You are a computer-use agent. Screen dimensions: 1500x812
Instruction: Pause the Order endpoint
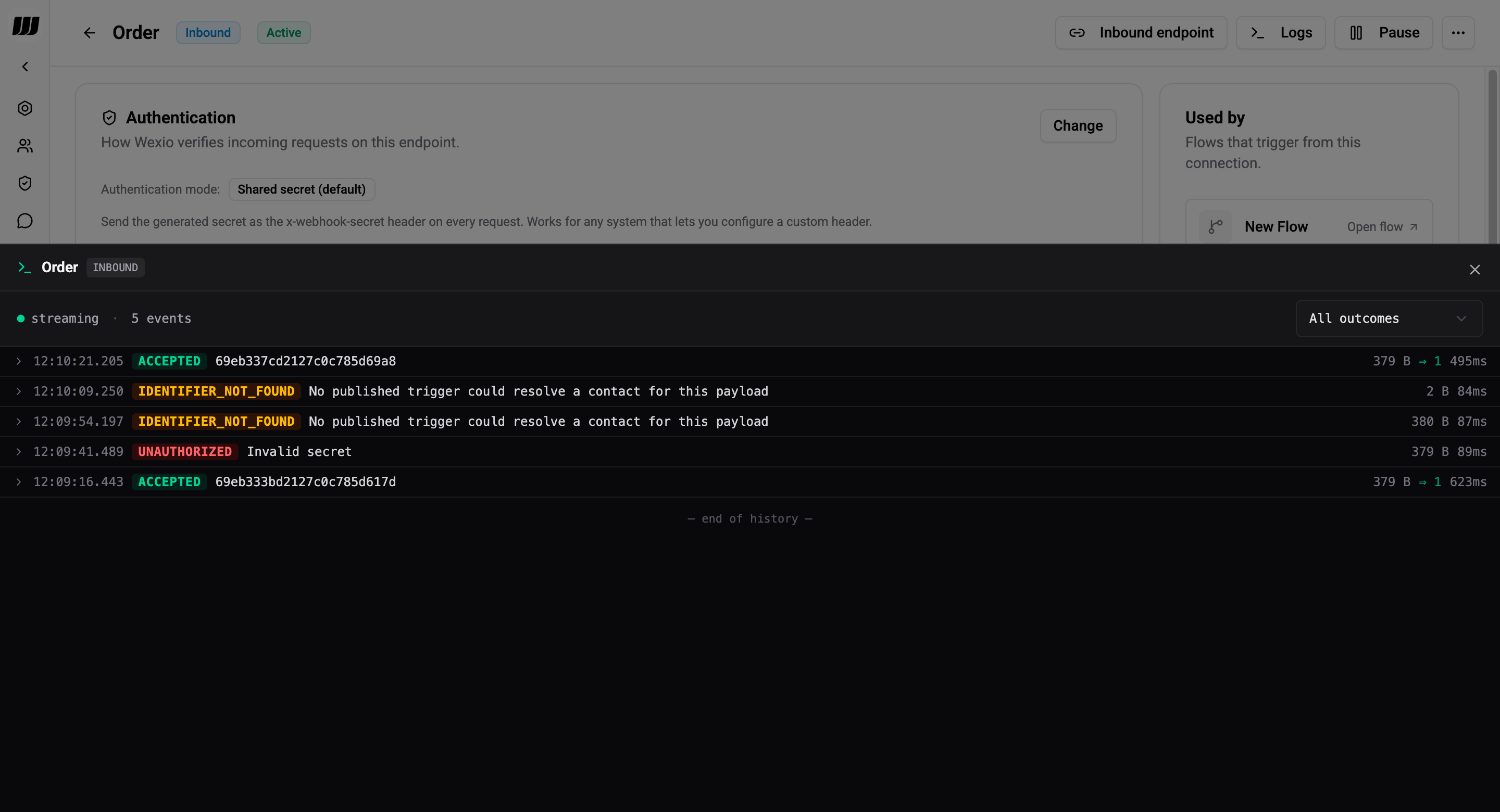point(1383,33)
